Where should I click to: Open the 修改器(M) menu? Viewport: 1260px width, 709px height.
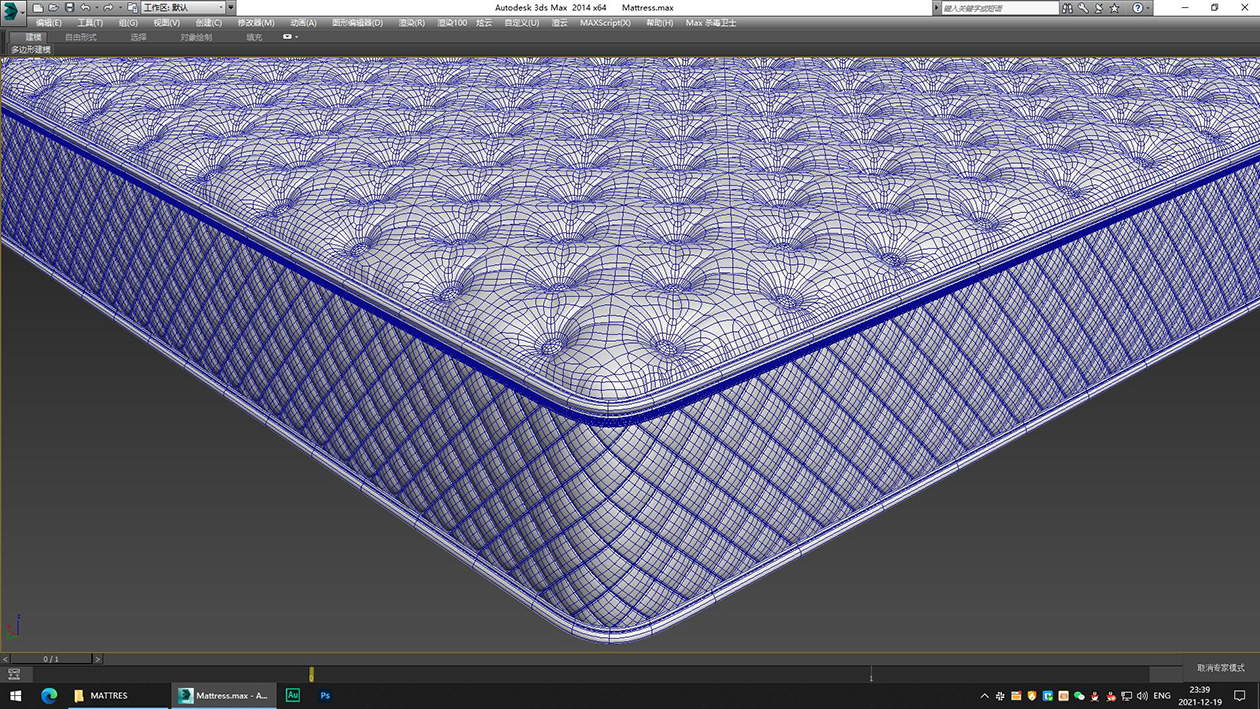point(256,23)
